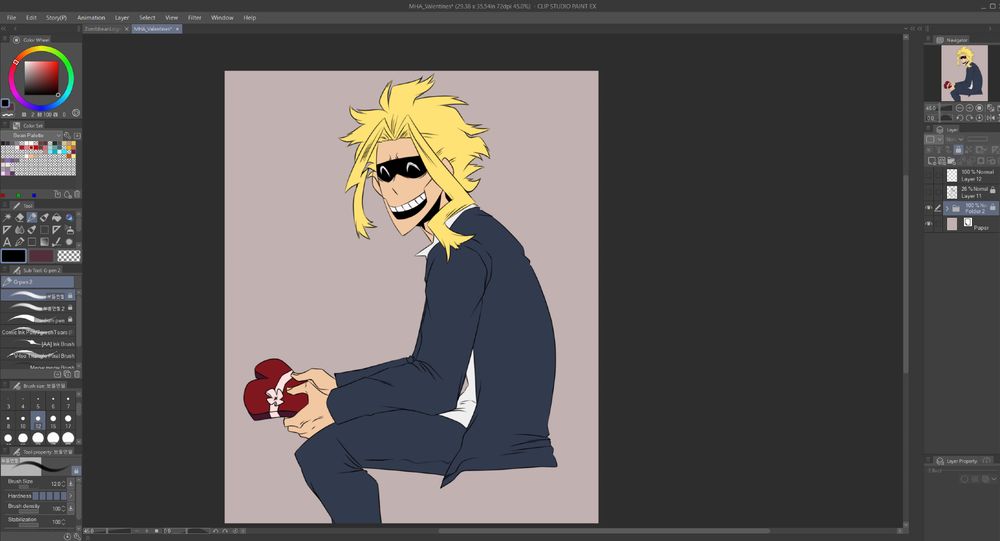
Task: Choose the [AA] Ink Brush sub tool
Action: coord(38,344)
